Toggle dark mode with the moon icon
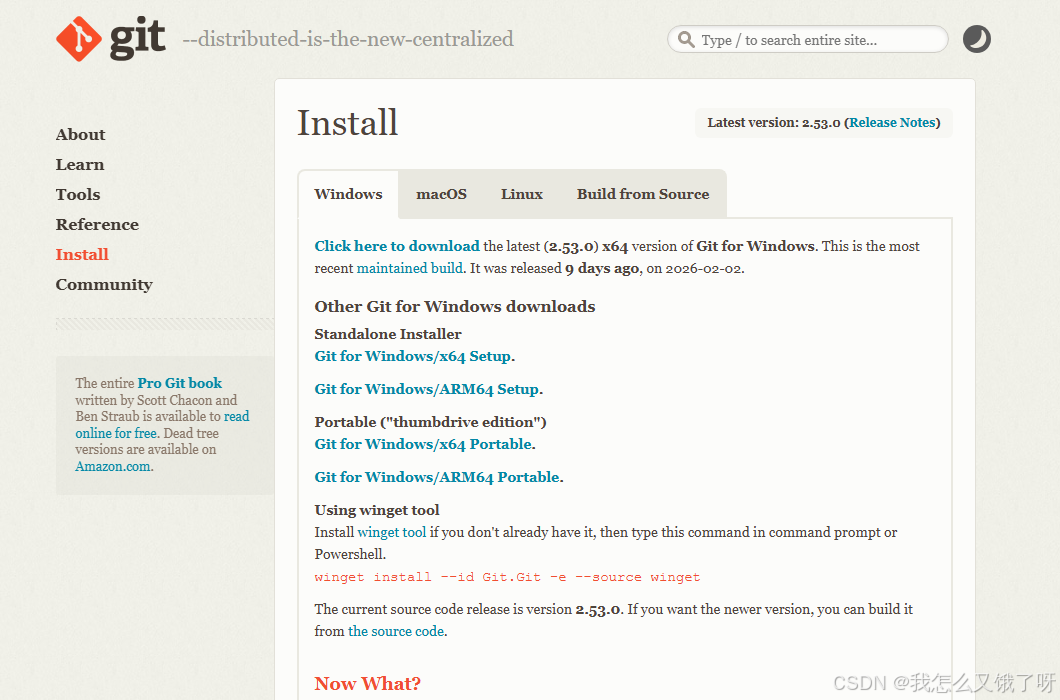 point(976,39)
